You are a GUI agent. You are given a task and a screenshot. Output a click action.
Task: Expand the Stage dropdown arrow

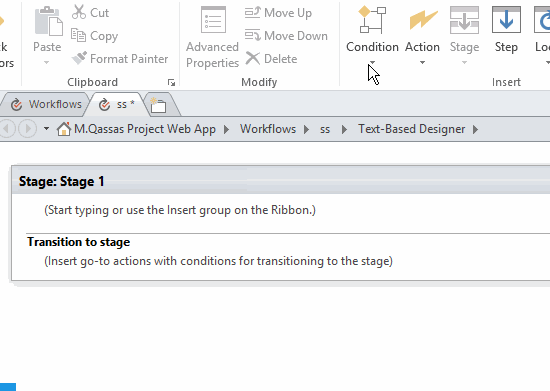[x=464, y=62]
